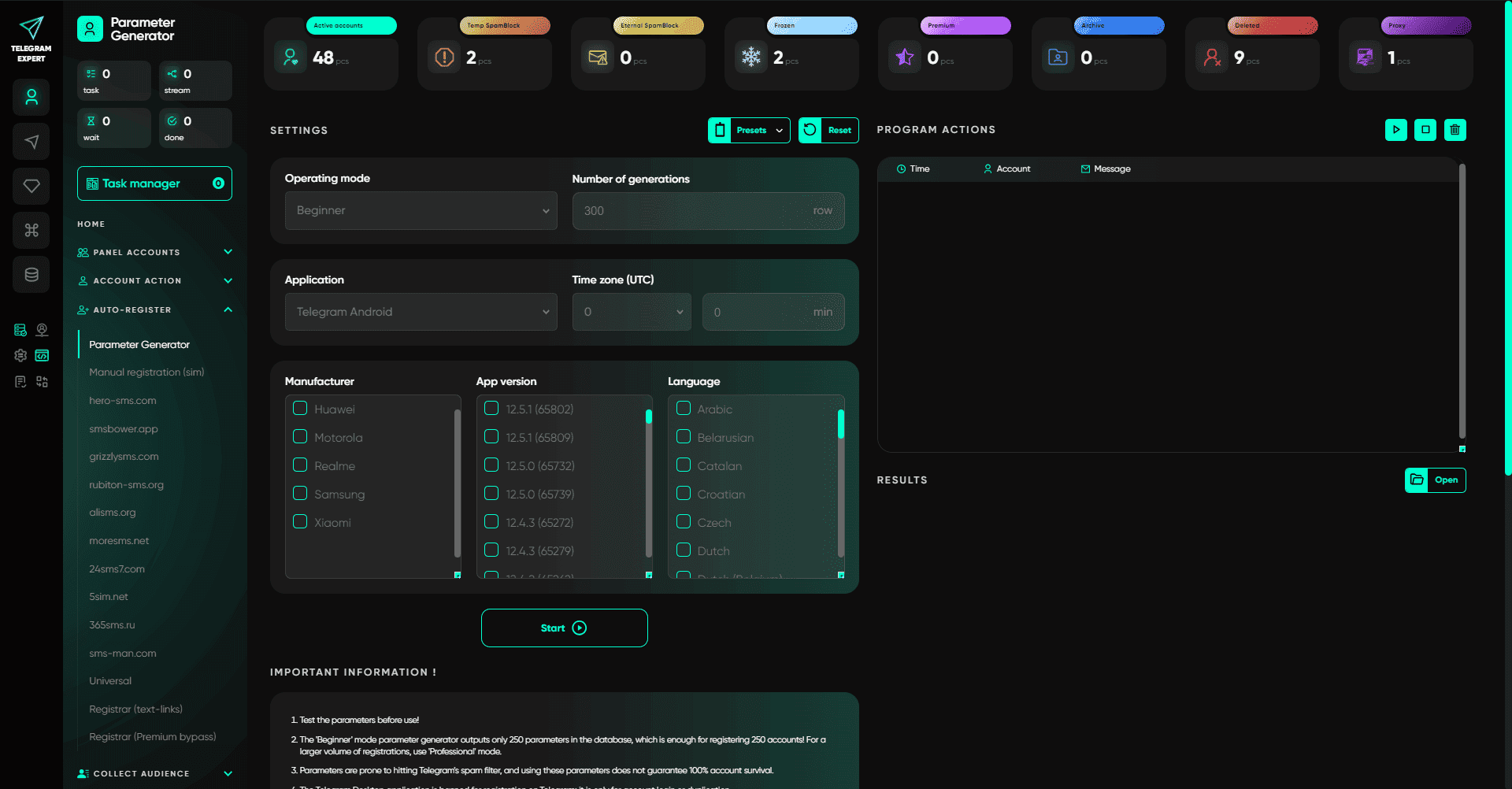Start the program with the play icon
The width and height of the screenshot is (1512, 789).
[x=1396, y=130]
